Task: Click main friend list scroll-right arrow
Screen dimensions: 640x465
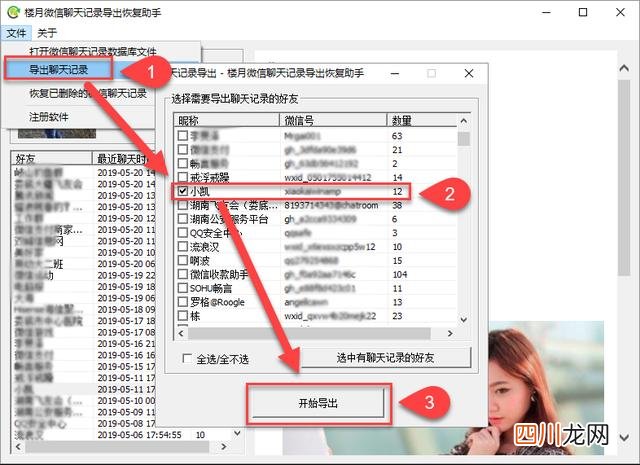Action: 223,446
